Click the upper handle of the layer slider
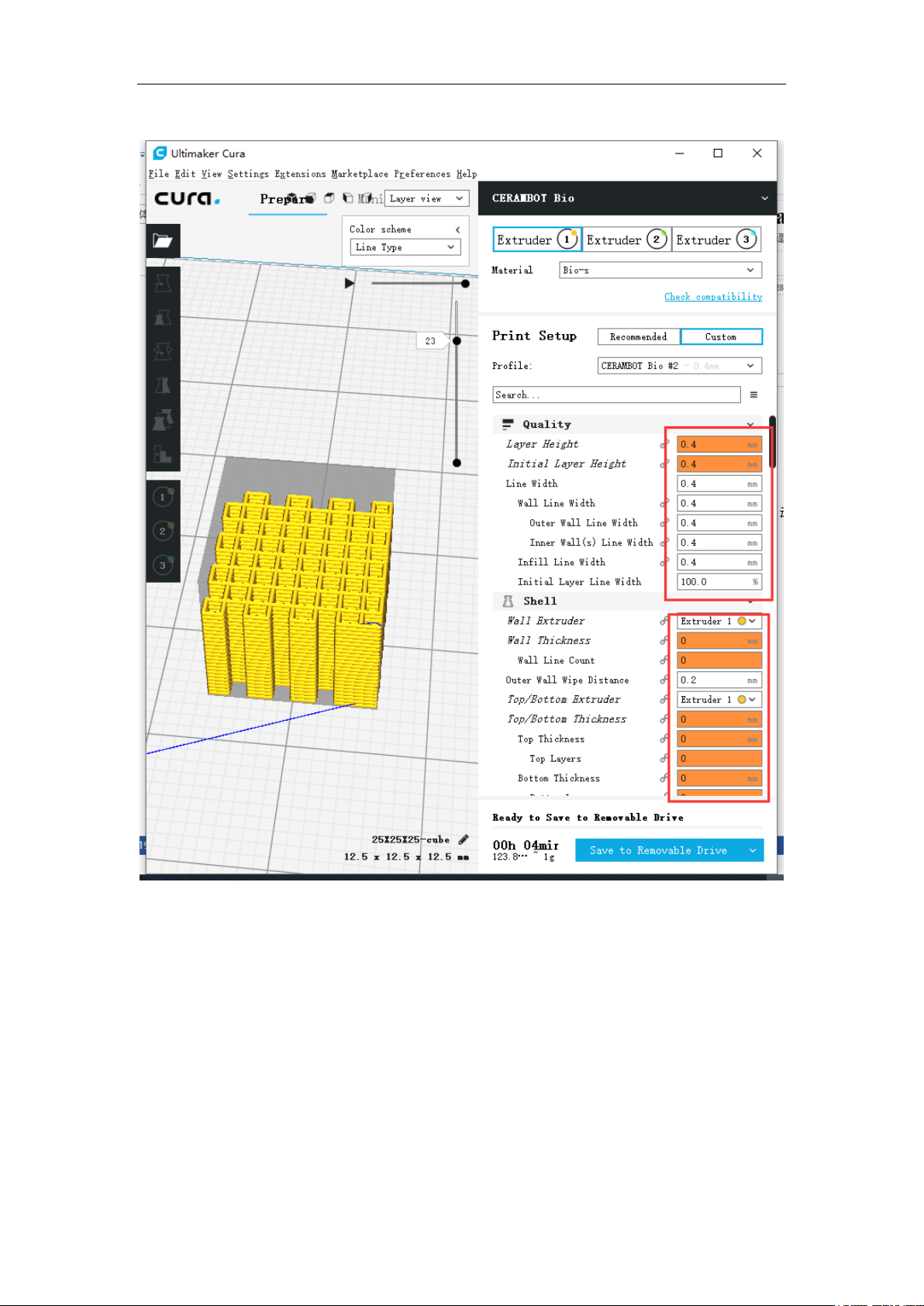Screen dimensions: 924x1306 (457, 341)
